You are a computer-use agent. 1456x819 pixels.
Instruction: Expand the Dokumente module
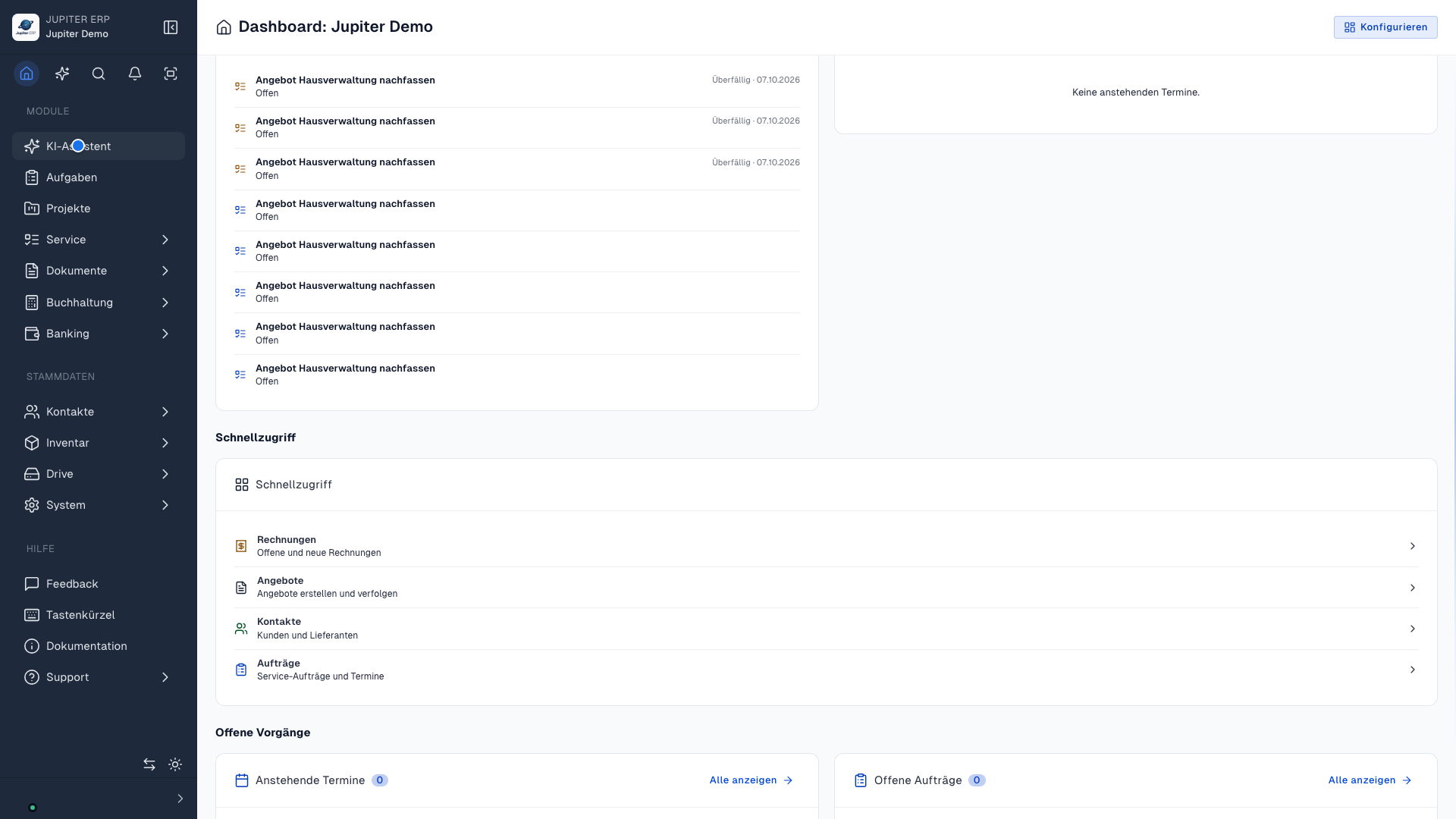165,271
